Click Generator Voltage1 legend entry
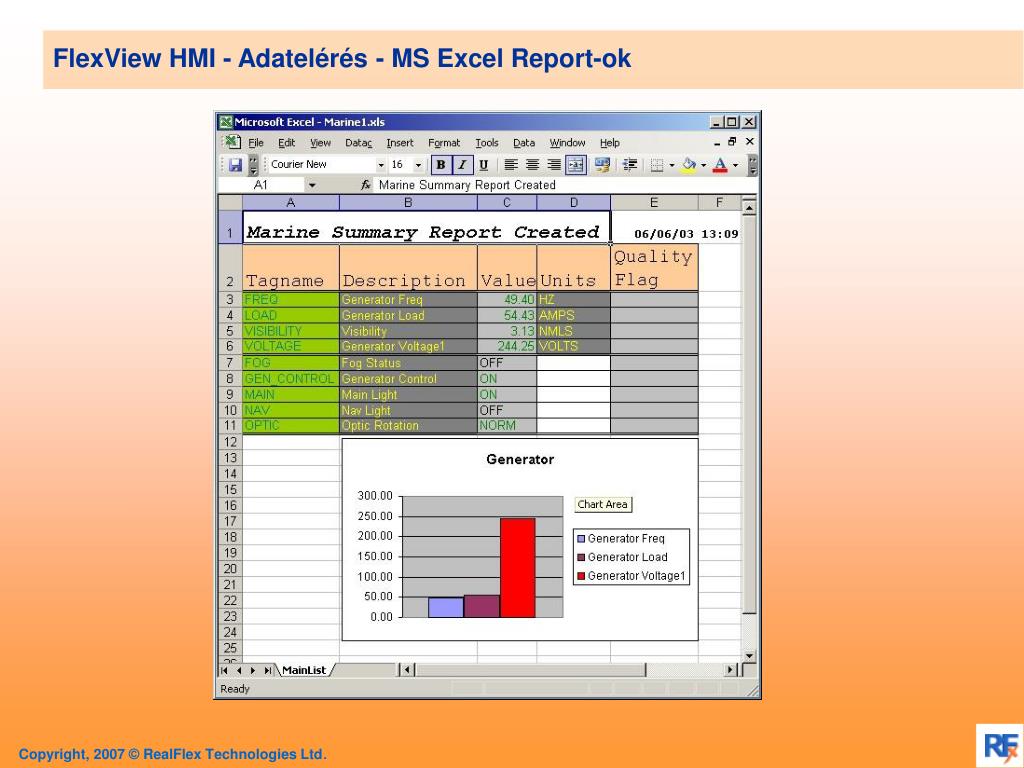 631,576
